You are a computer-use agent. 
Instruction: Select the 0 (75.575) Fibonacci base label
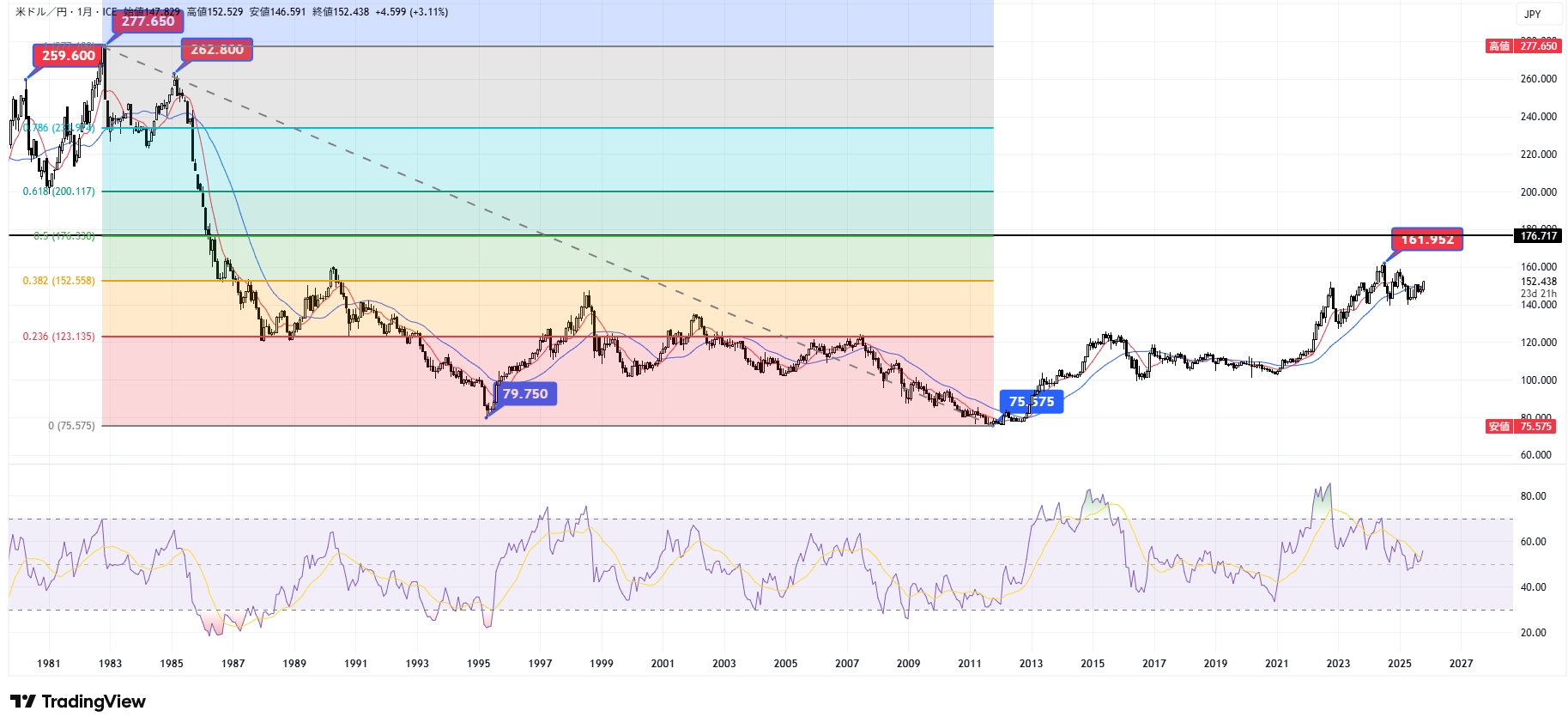click(x=71, y=426)
